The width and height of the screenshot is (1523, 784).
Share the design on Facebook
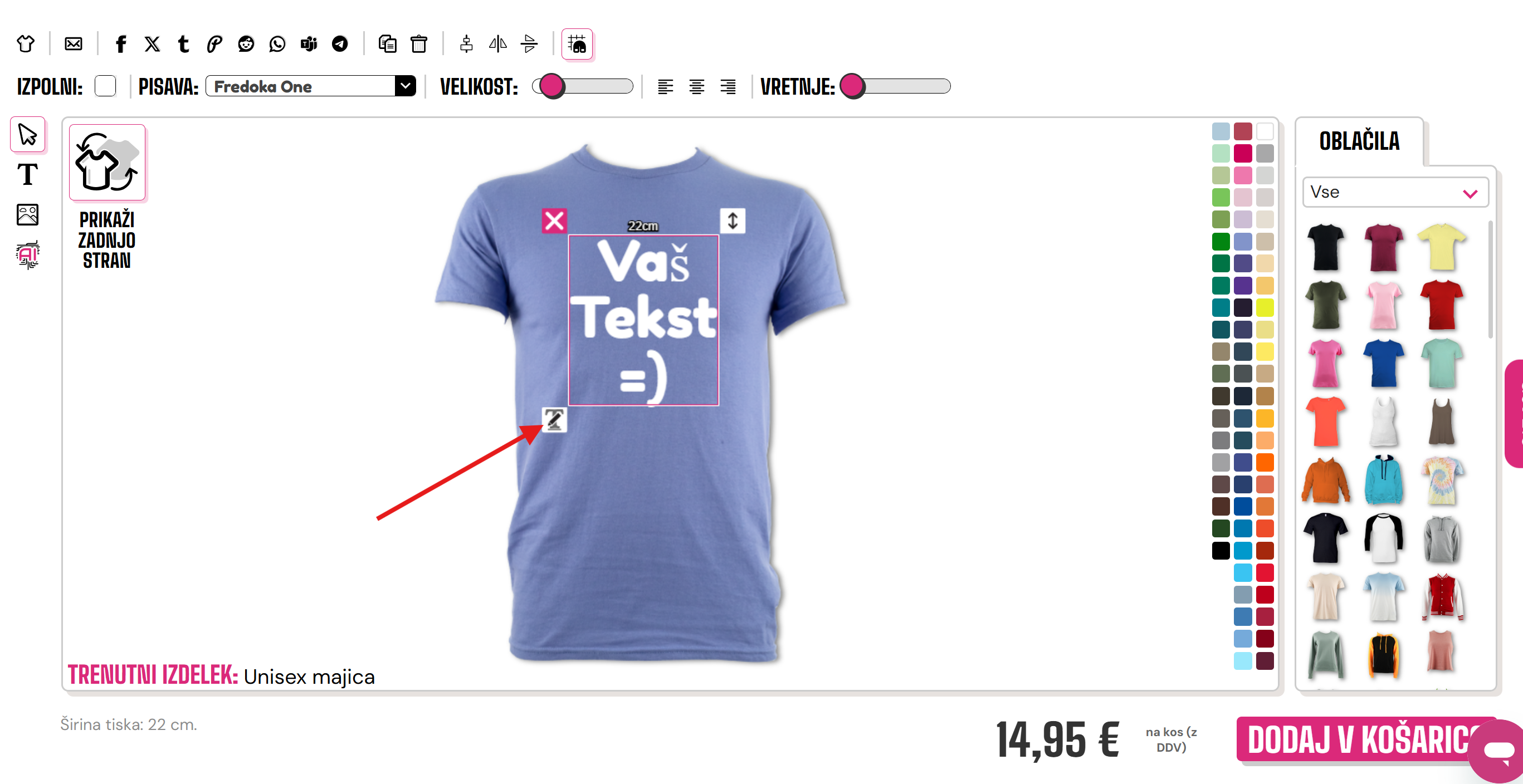pos(121,44)
